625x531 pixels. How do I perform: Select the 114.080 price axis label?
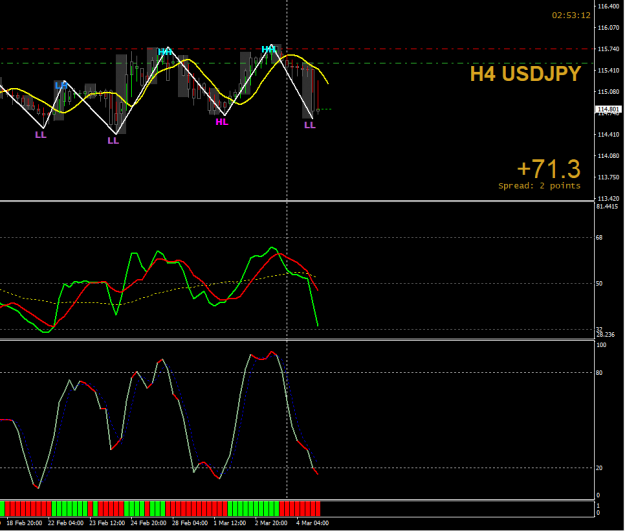pyautogui.click(x=608, y=156)
